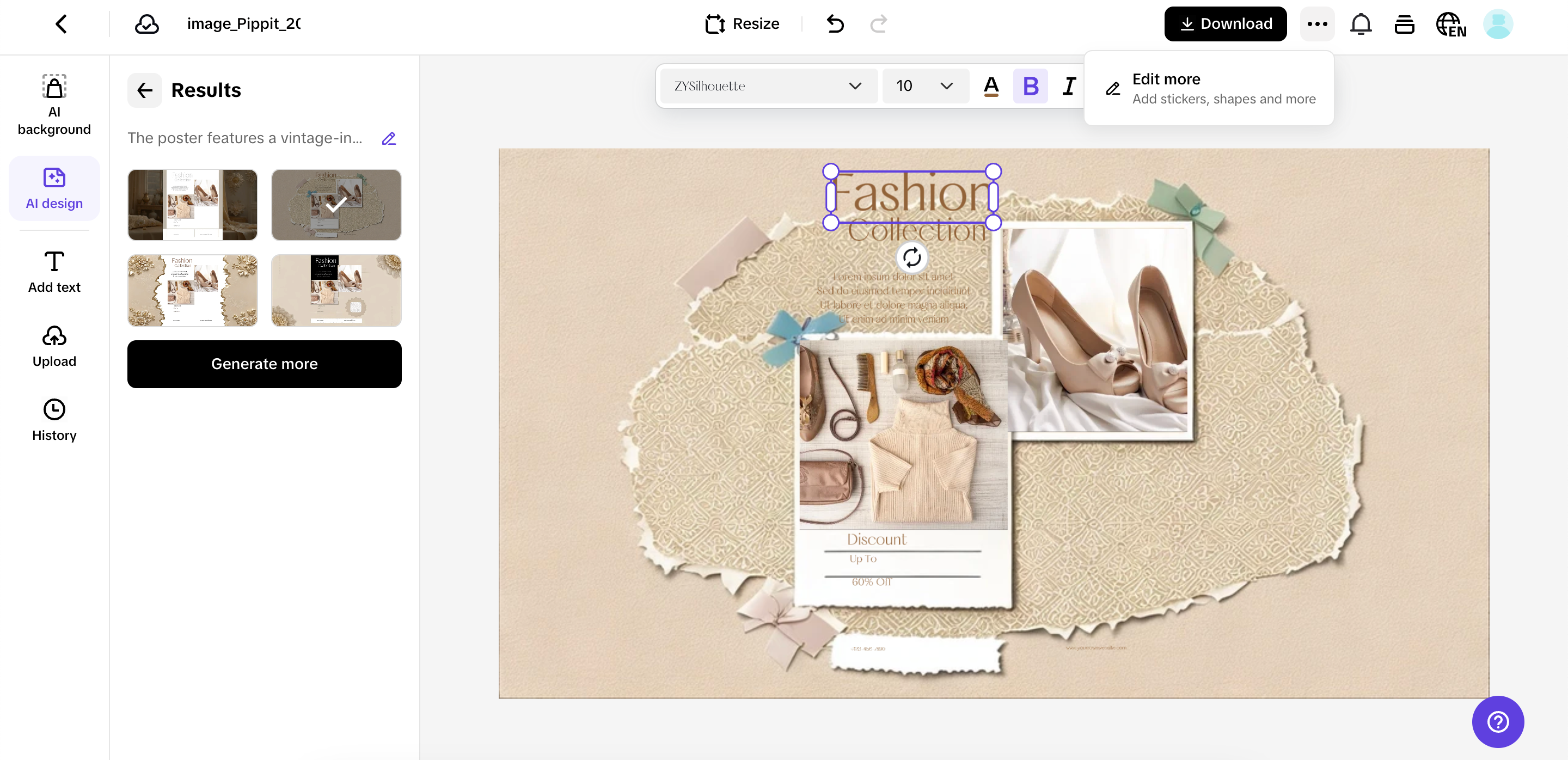The width and height of the screenshot is (1568, 760).
Task: Toggle Bold formatting on selected text
Action: [1030, 86]
